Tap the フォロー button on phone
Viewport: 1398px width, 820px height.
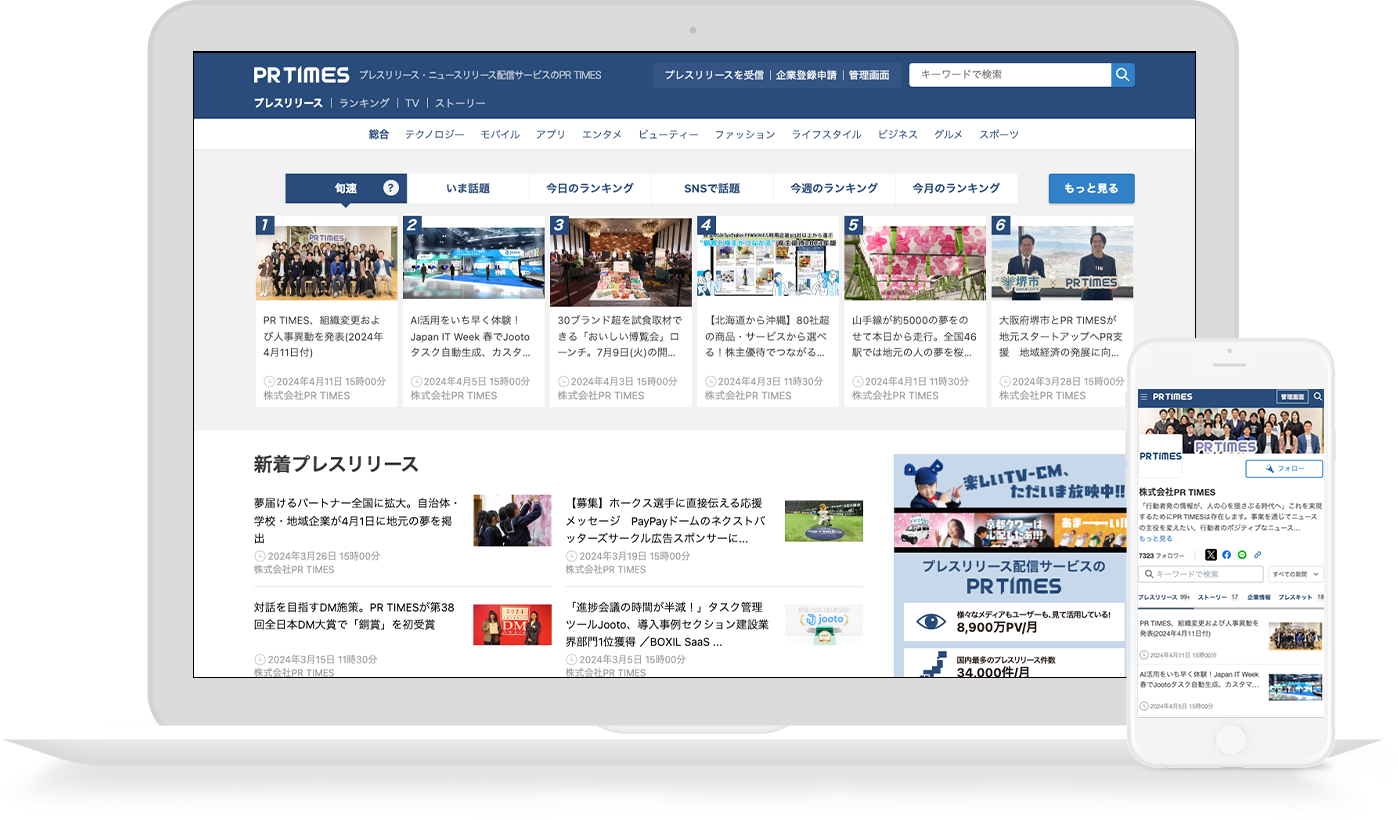(1284, 468)
